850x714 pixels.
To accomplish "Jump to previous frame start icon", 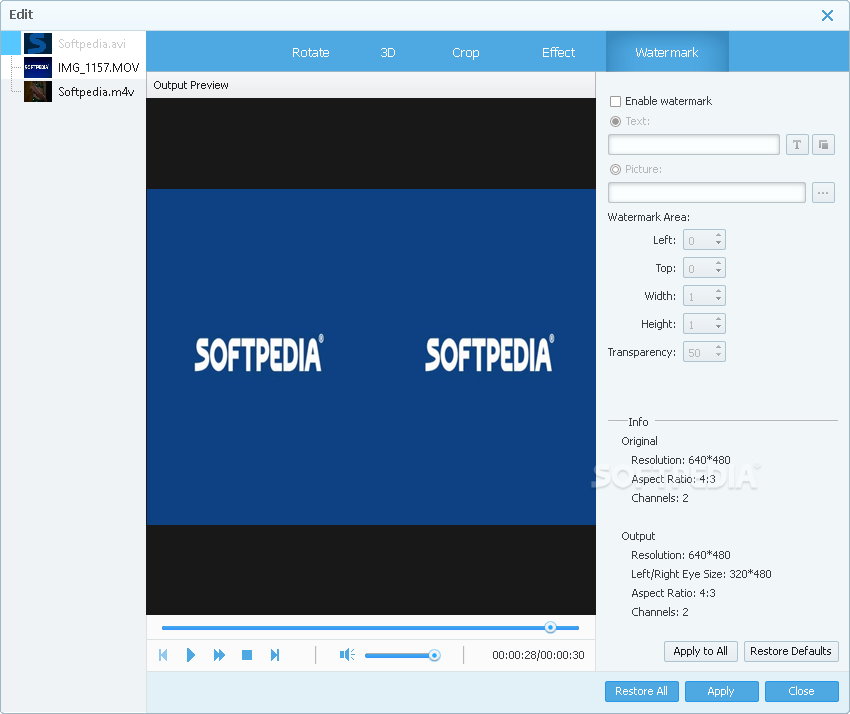I will coord(163,655).
